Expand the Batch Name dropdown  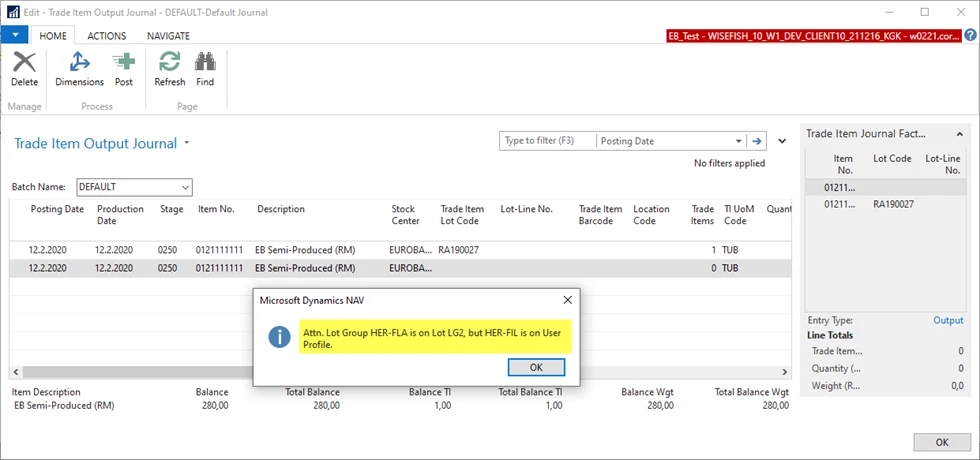click(x=185, y=187)
